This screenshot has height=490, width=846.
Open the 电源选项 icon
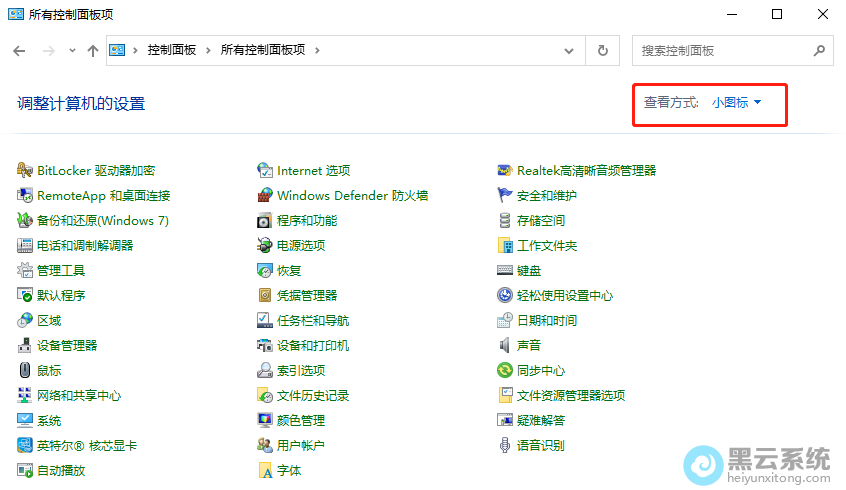click(x=264, y=246)
